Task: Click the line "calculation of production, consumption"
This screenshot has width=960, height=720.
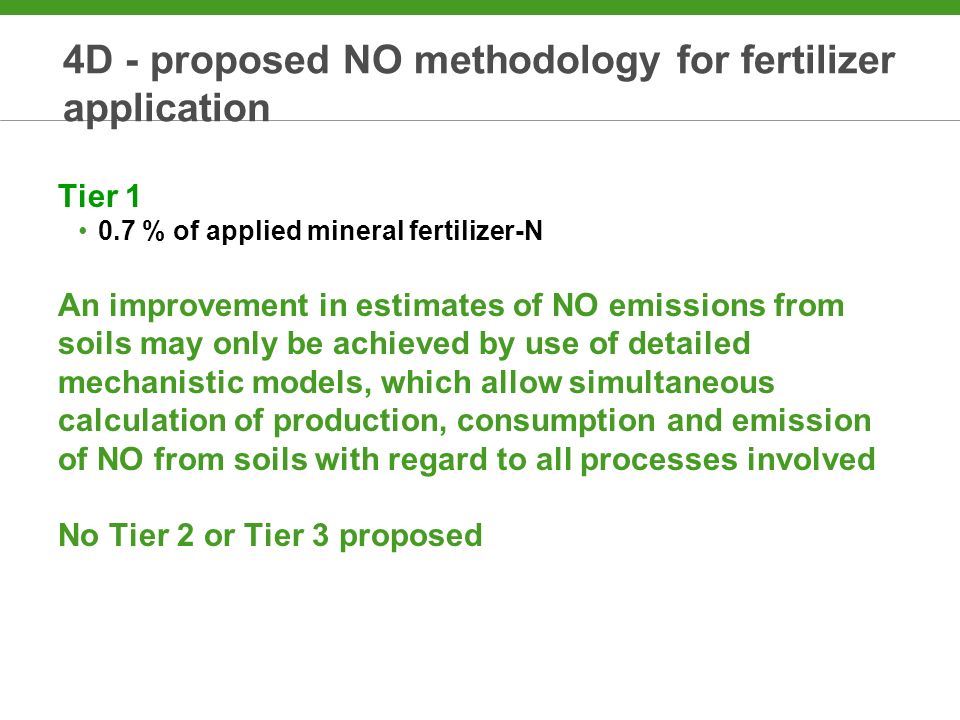Action: point(465,421)
